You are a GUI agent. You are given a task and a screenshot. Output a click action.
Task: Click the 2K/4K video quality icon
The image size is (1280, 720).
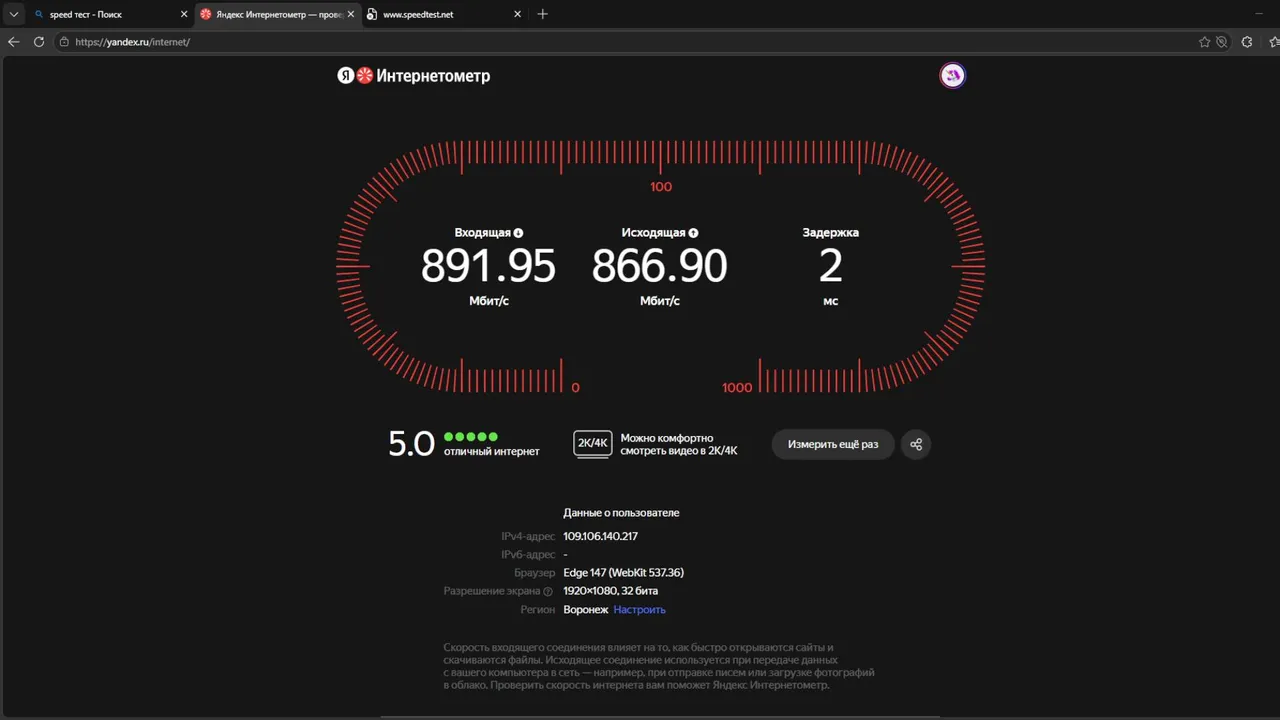pyautogui.click(x=593, y=443)
